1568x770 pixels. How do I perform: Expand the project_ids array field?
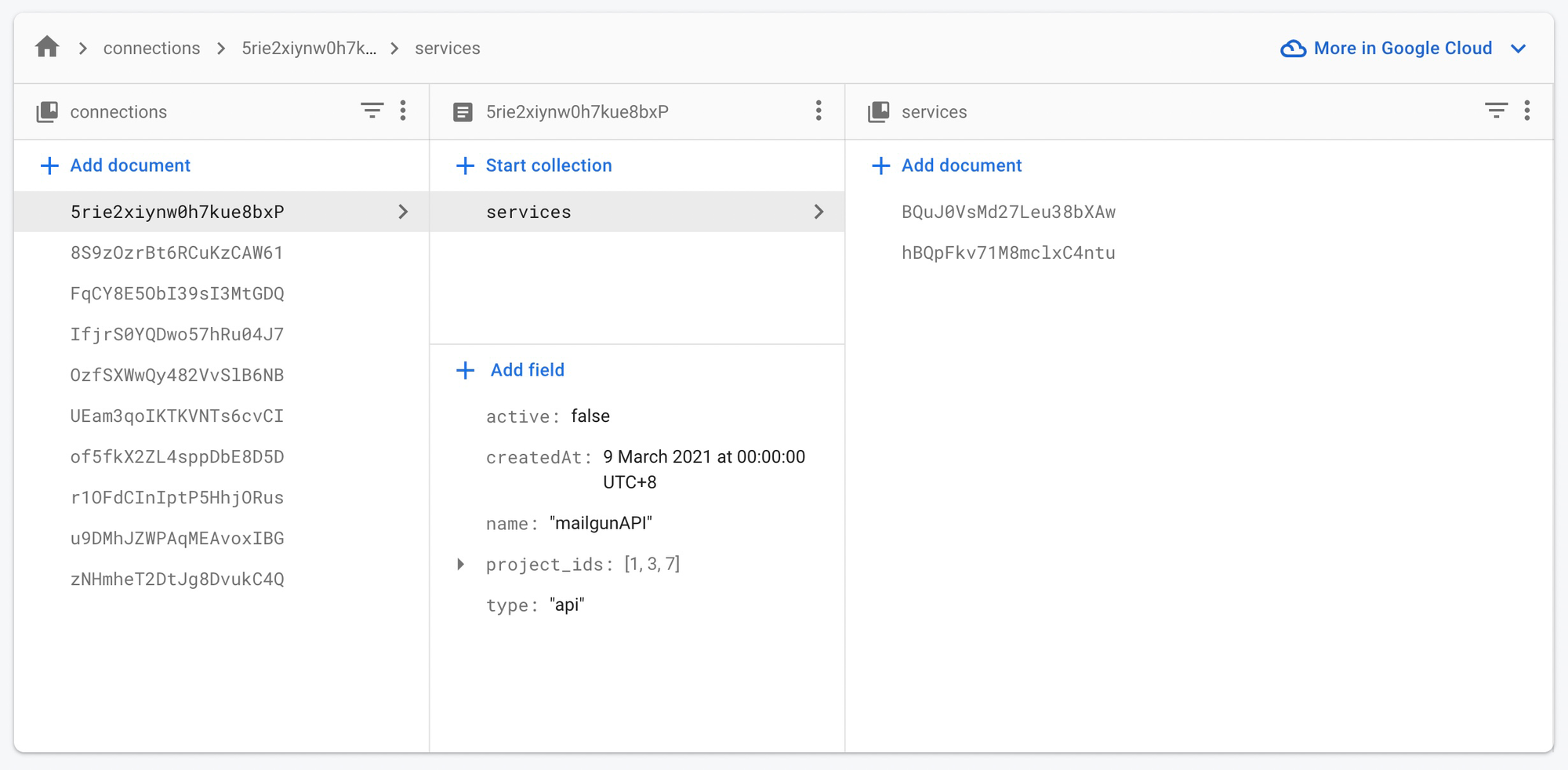pos(461,565)
